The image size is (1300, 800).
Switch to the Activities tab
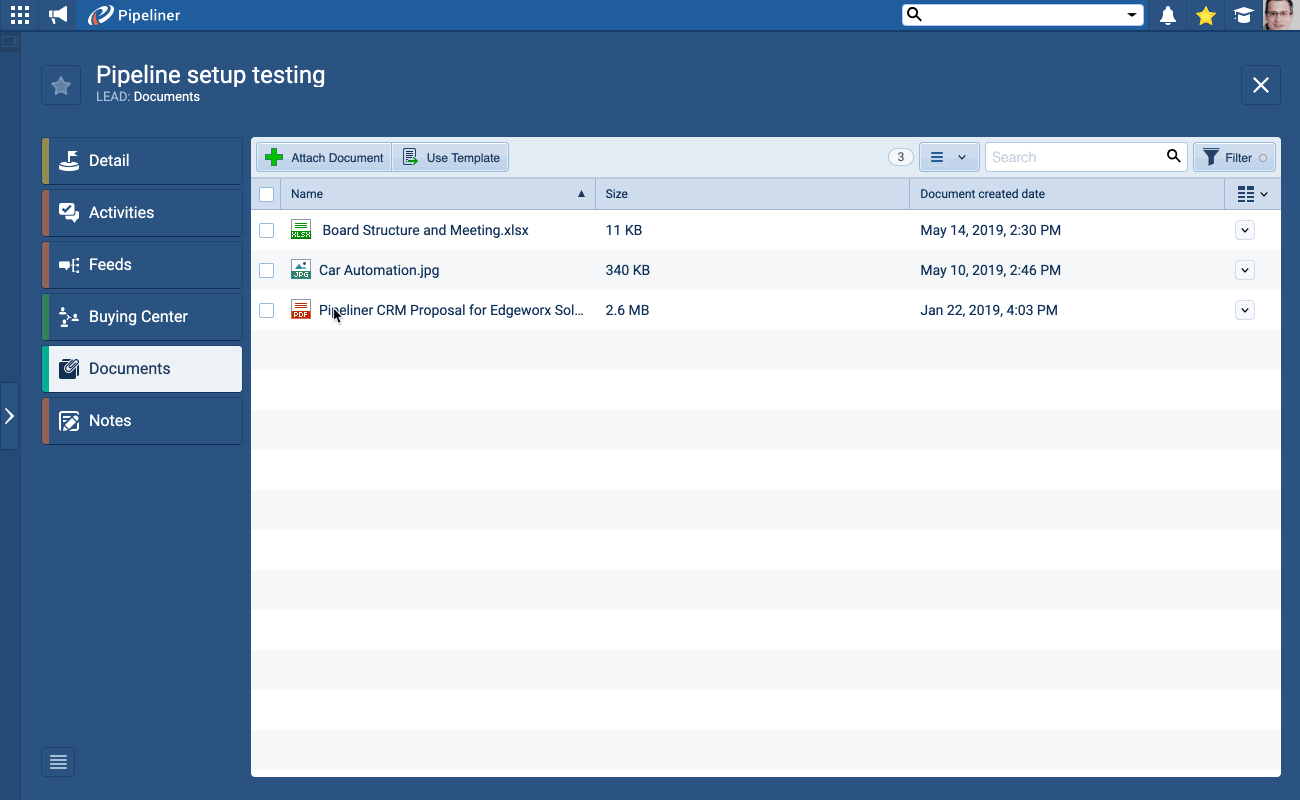(x=142, y=213)
